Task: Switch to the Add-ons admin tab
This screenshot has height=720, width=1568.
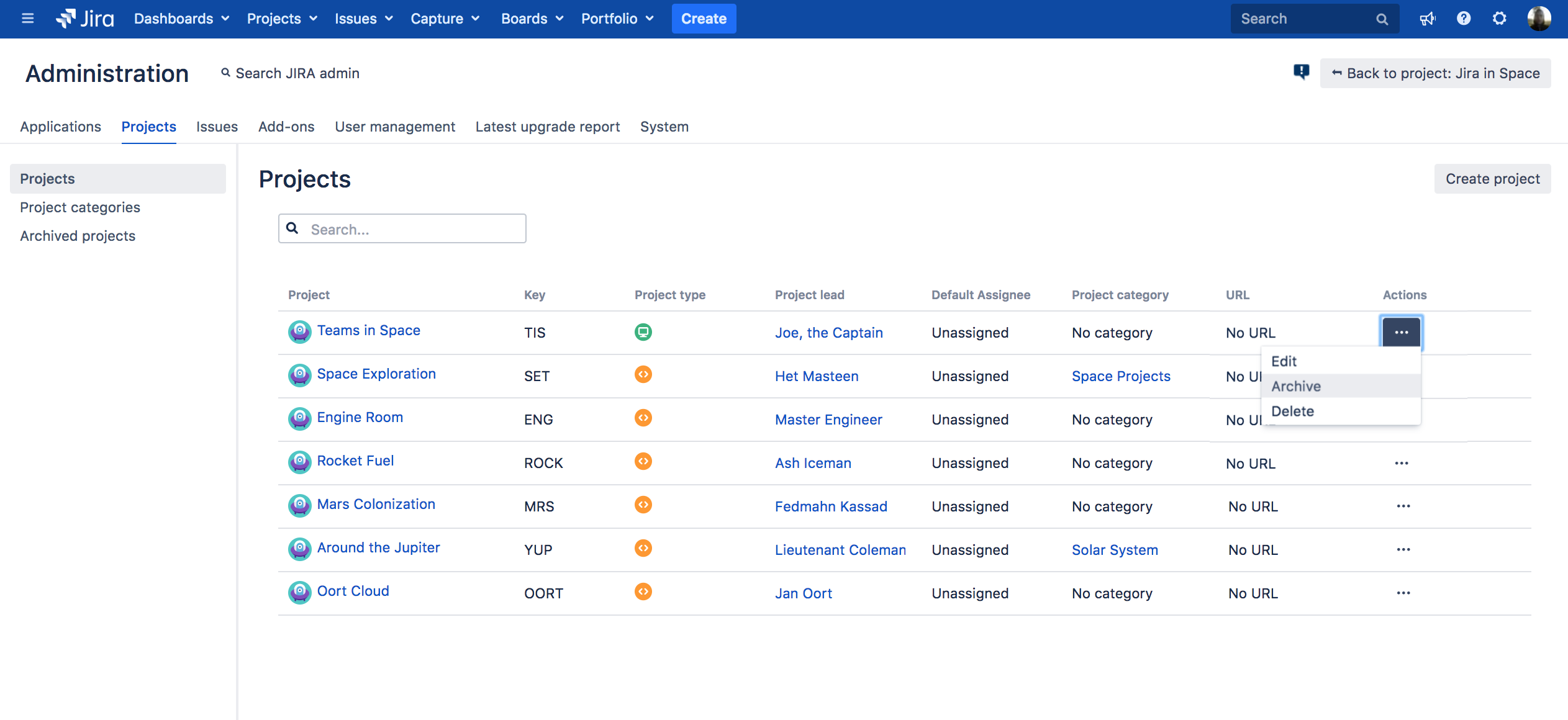Action: [286, 127]
